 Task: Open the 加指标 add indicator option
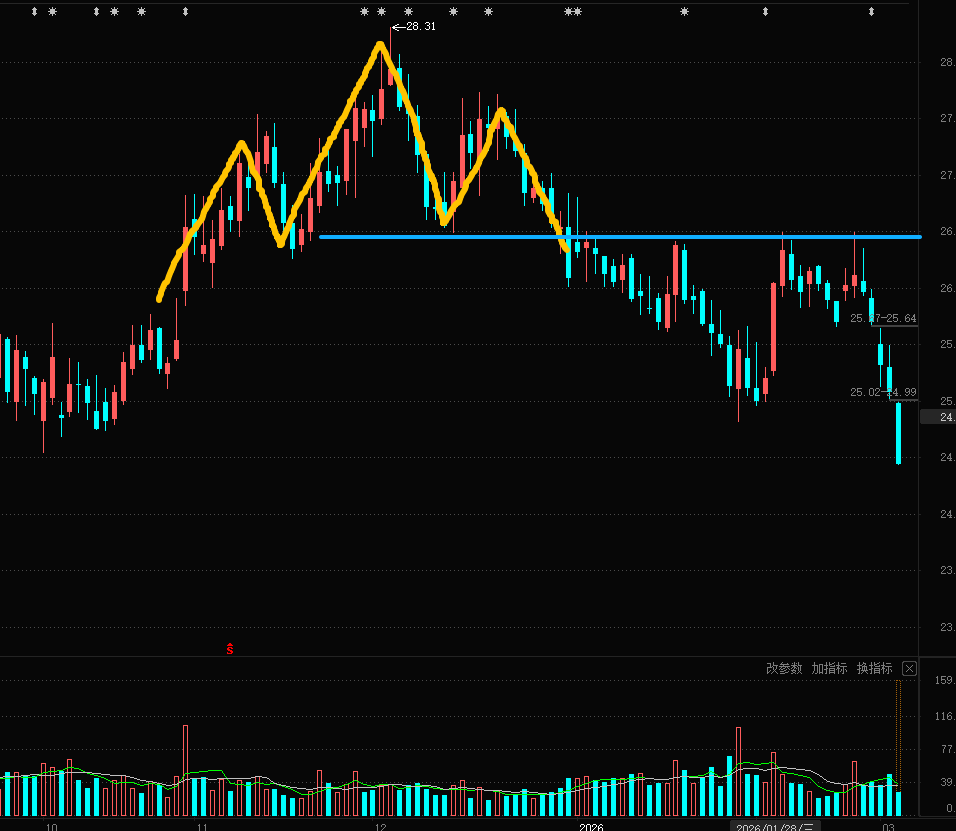coord(829,668)
